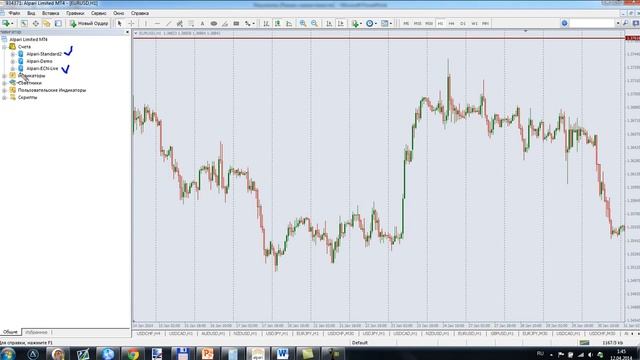Image resolution: width=640 pixels, height=360 pixels.
Task: Open the Вставка menu
Action: [51, 13]
